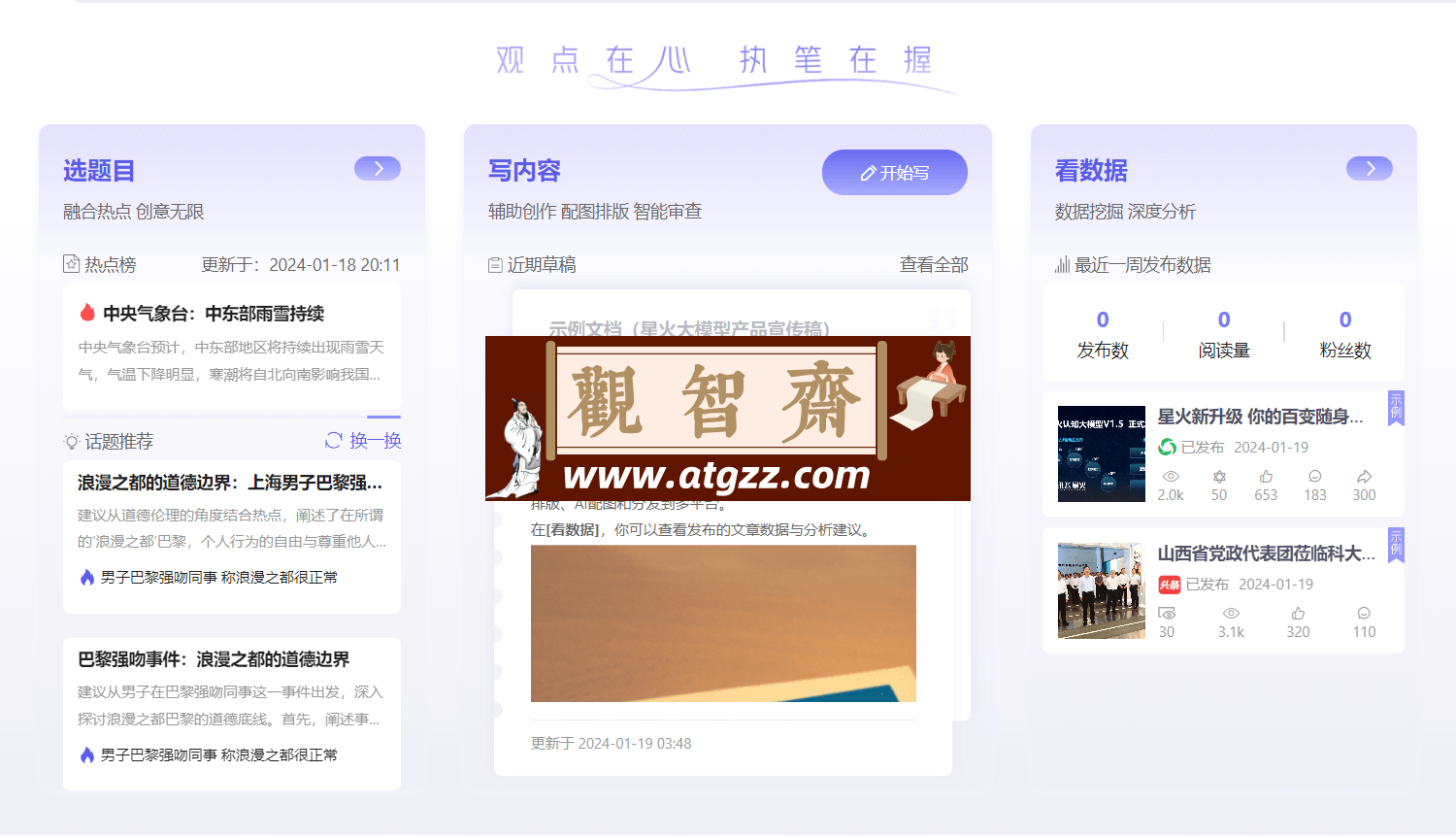Click 查看全部 drafts link
Viewport: 1456px width, 838px height.
934,264
